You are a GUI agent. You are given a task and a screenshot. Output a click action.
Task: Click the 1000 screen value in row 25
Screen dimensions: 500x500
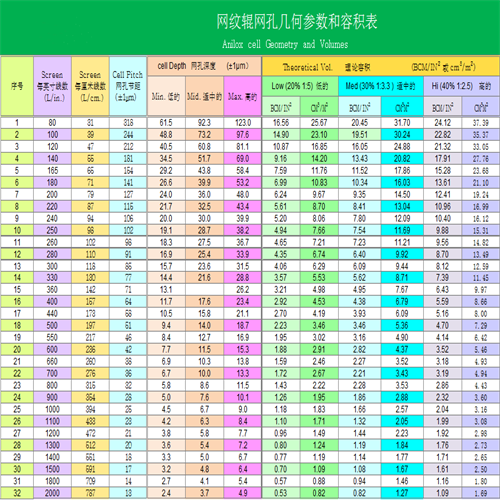[x=52, y=409]
